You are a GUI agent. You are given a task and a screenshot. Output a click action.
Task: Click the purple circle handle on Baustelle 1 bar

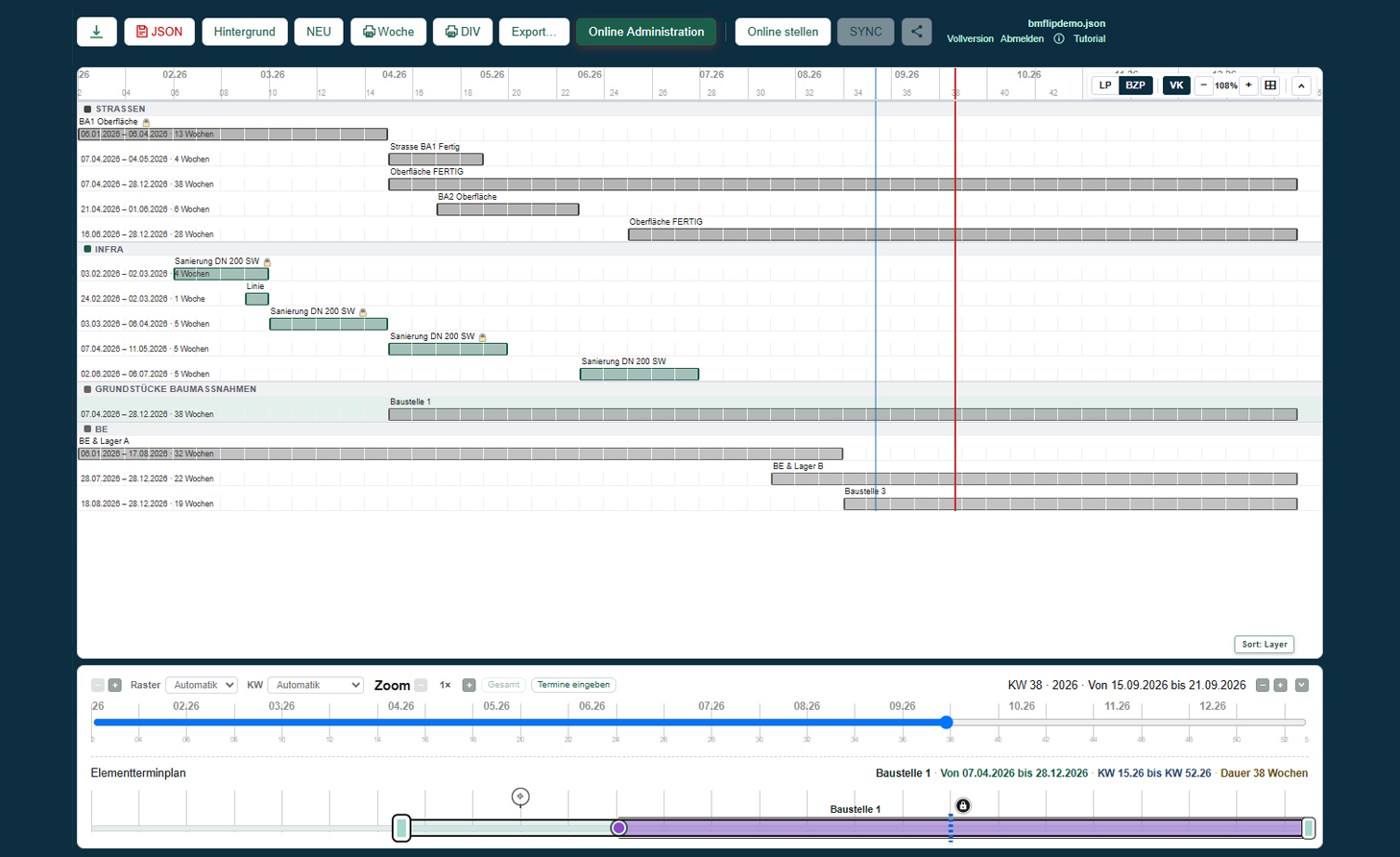click(x=619, y=828)
